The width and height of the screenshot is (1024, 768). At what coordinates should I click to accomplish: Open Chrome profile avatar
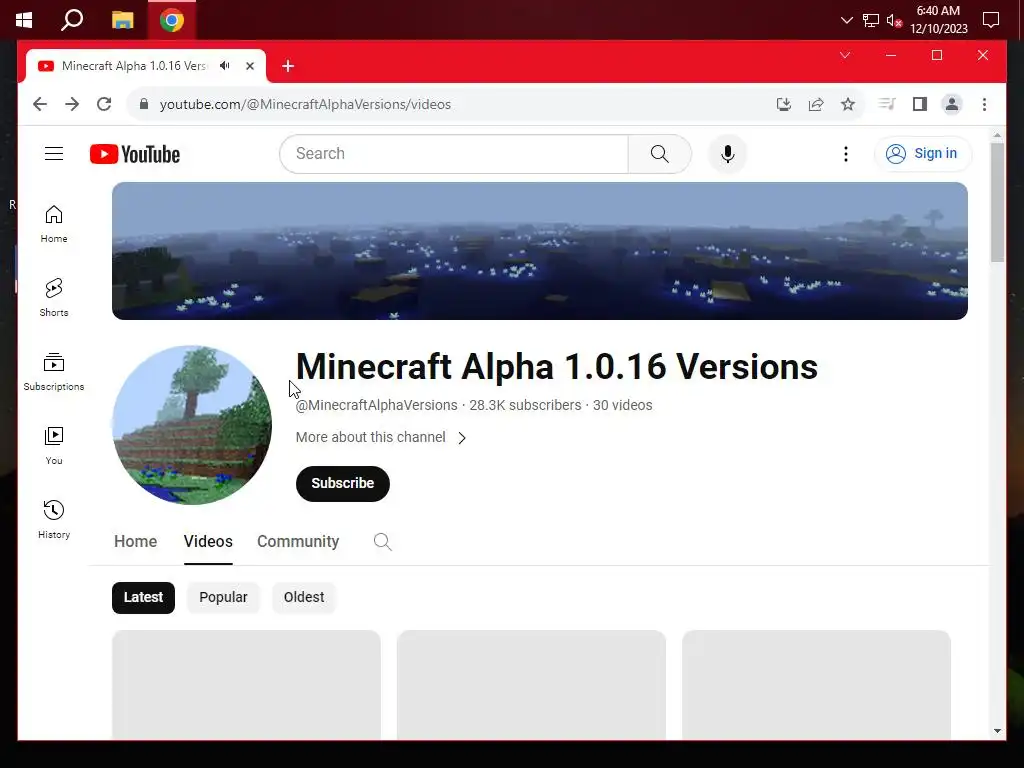(952, 104)
